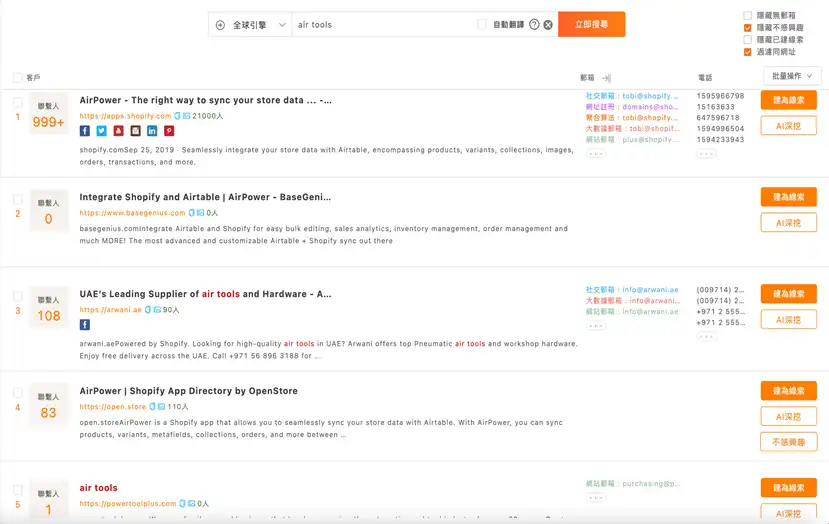The width and height of the screenshot is (829, 524).
Task: Expand more phone numbers for arwani.ae result
Action: (x=706, y=336)
